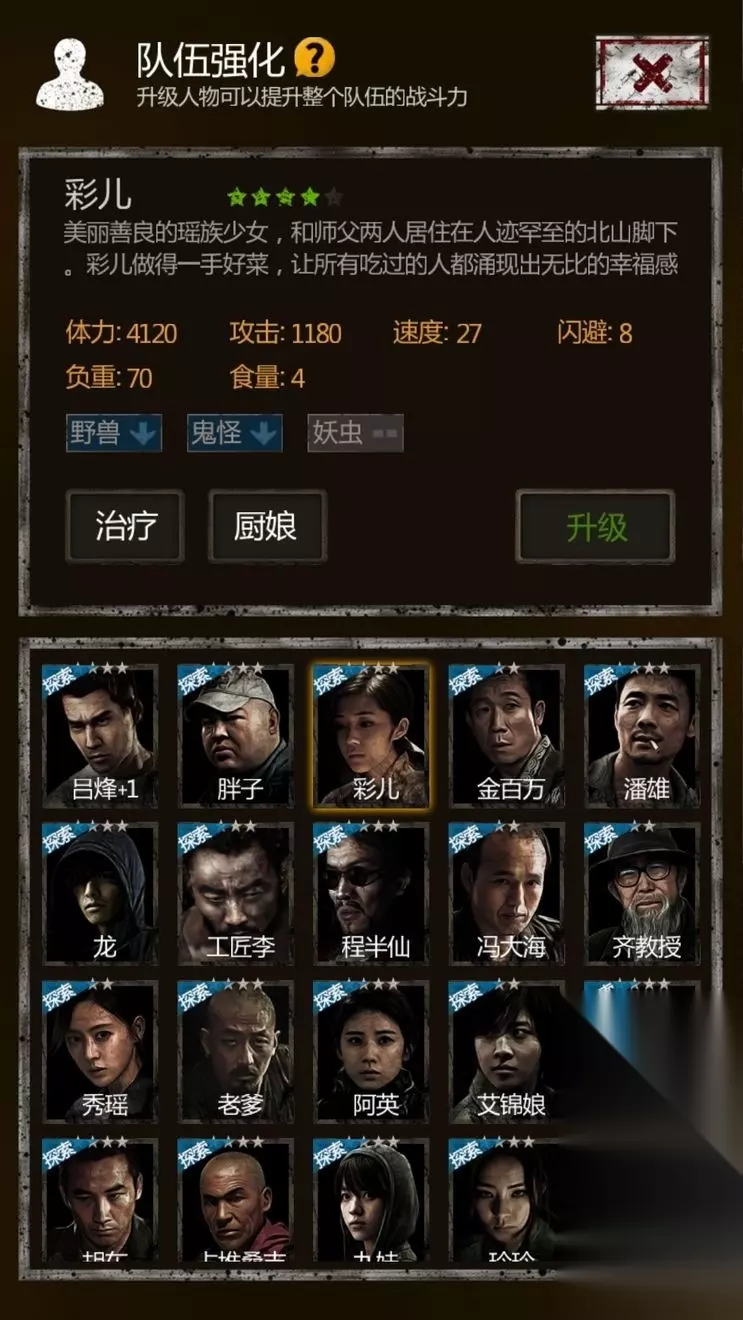Click the 野兽 weakness tag with down arrow

point(114,433)
